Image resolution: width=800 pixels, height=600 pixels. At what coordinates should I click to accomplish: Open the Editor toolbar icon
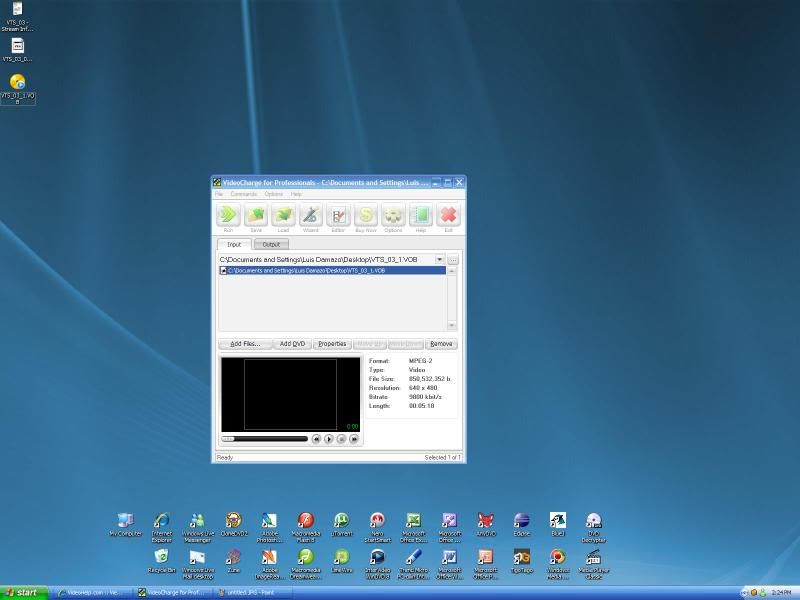[x=338, y=215]
